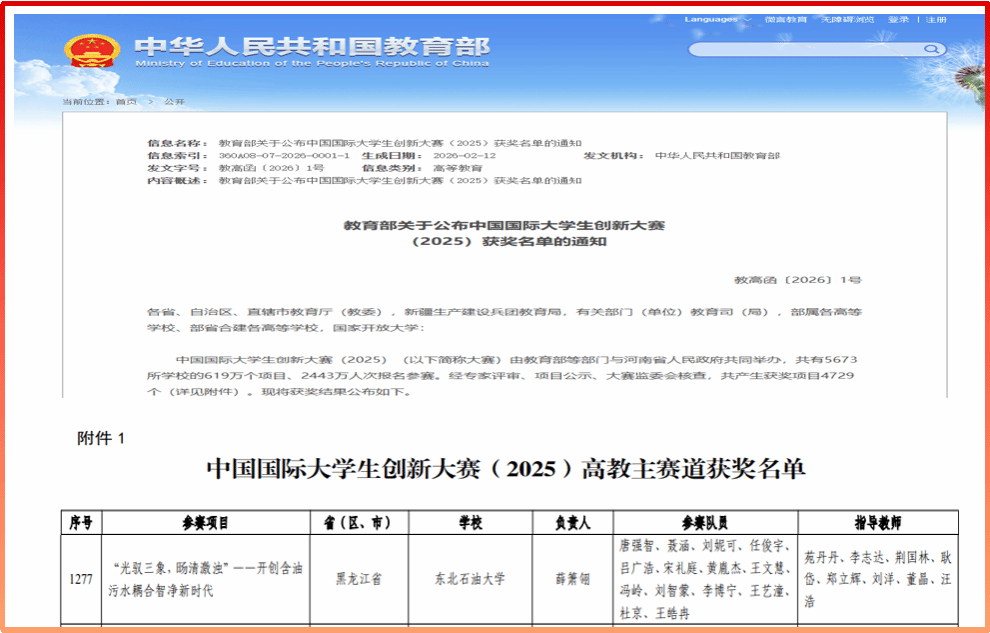
Task: Click the 360A08-07-2026-0001-1 index number
Action: tap(284, 156)
